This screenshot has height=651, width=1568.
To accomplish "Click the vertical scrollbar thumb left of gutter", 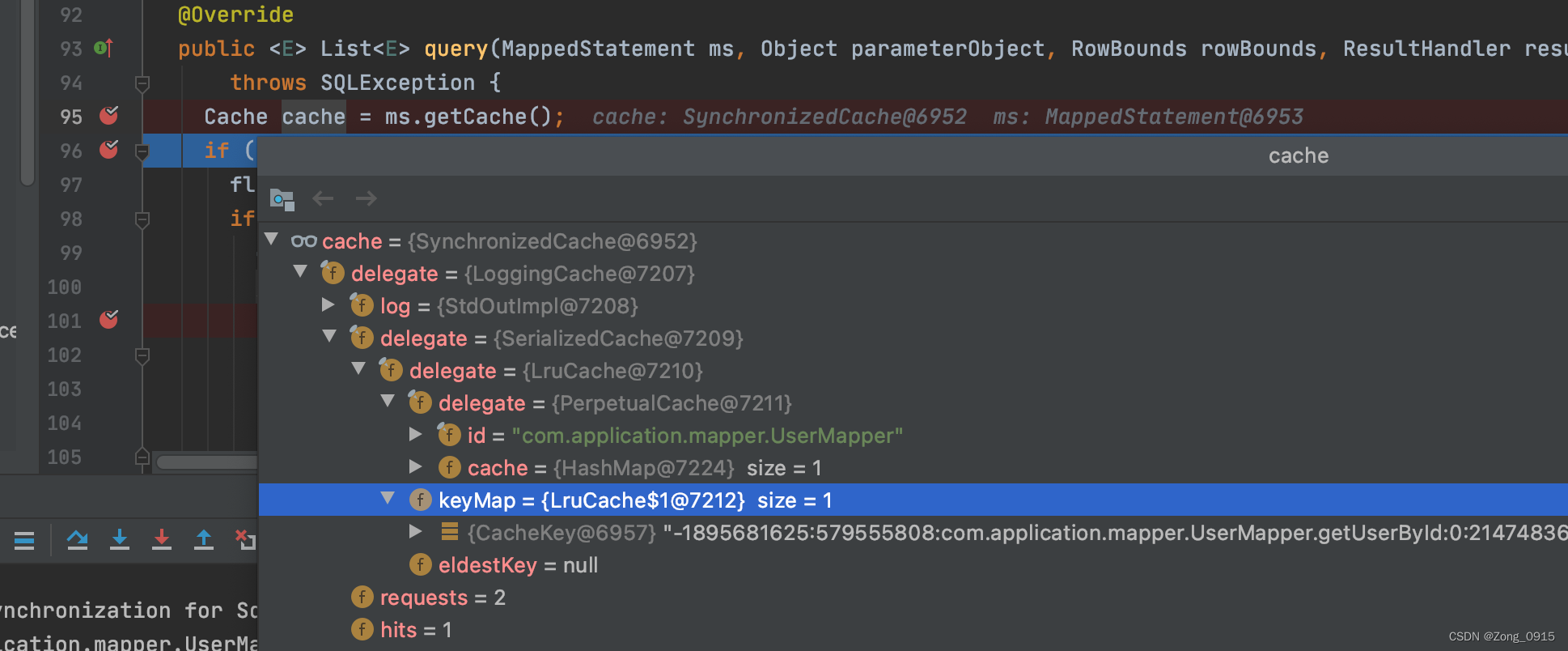I will pos(28,93).
